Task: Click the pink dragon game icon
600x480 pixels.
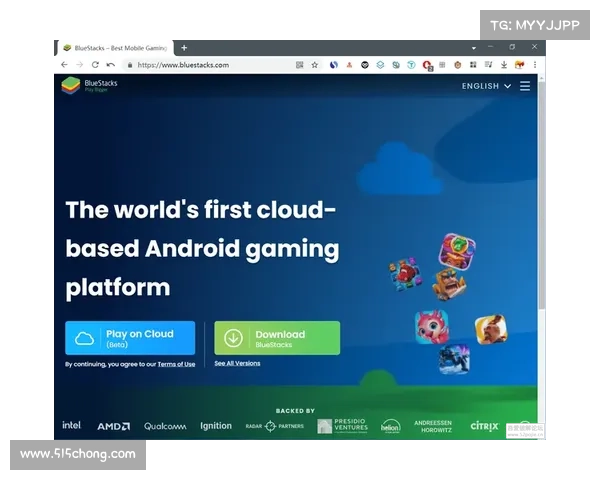Action: (x=432, y=327)
